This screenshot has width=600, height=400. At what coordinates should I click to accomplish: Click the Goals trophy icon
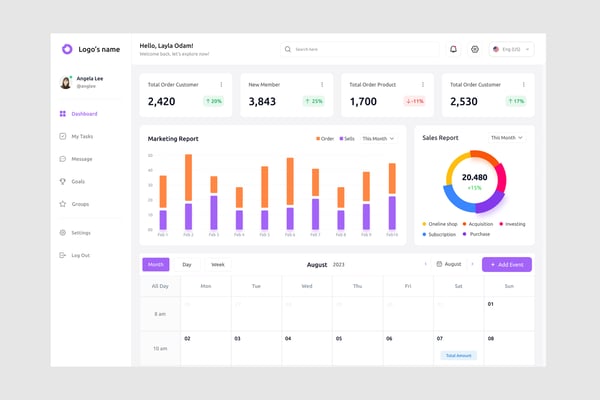(x=63, y=181)
